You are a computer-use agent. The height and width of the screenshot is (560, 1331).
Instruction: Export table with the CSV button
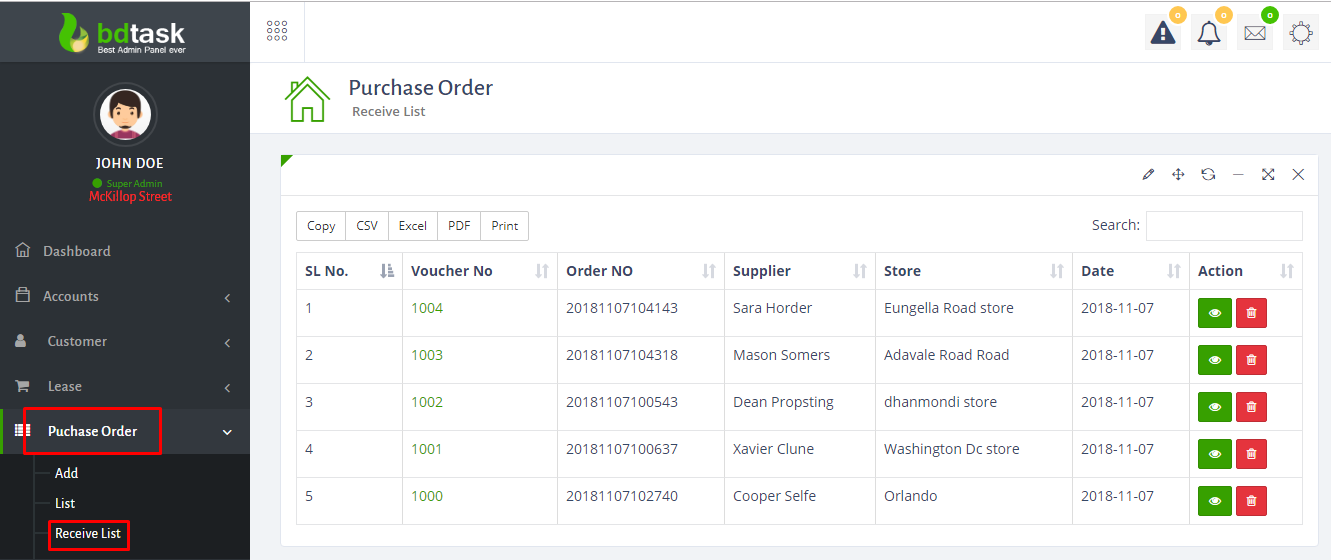point(367,226)
